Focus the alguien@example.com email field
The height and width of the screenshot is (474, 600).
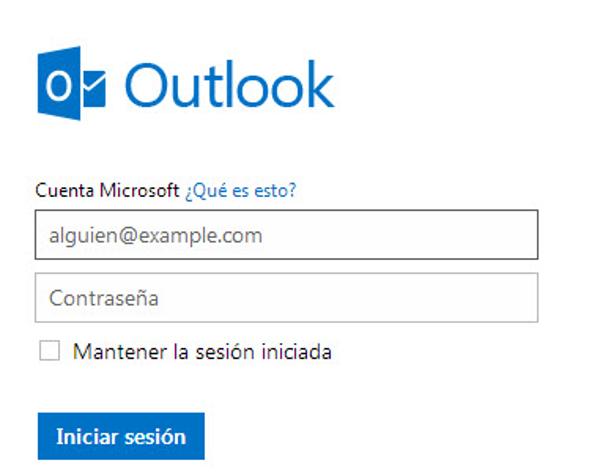(287, 235)
